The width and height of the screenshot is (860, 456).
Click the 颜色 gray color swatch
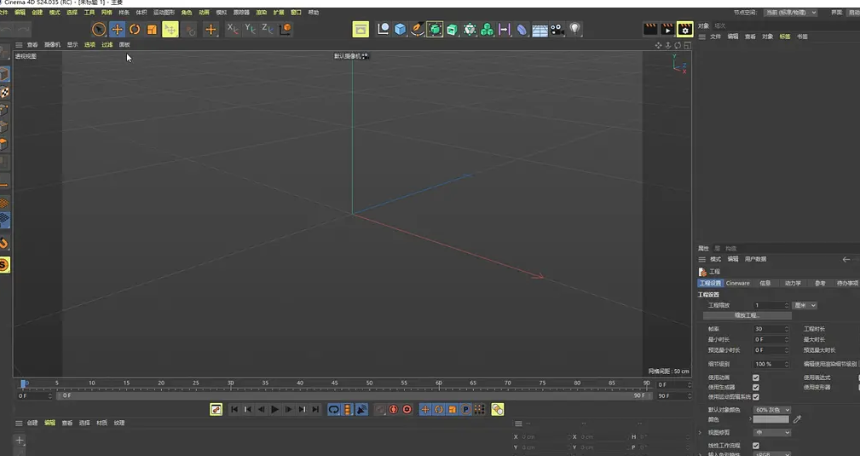[x=771, y=419]
